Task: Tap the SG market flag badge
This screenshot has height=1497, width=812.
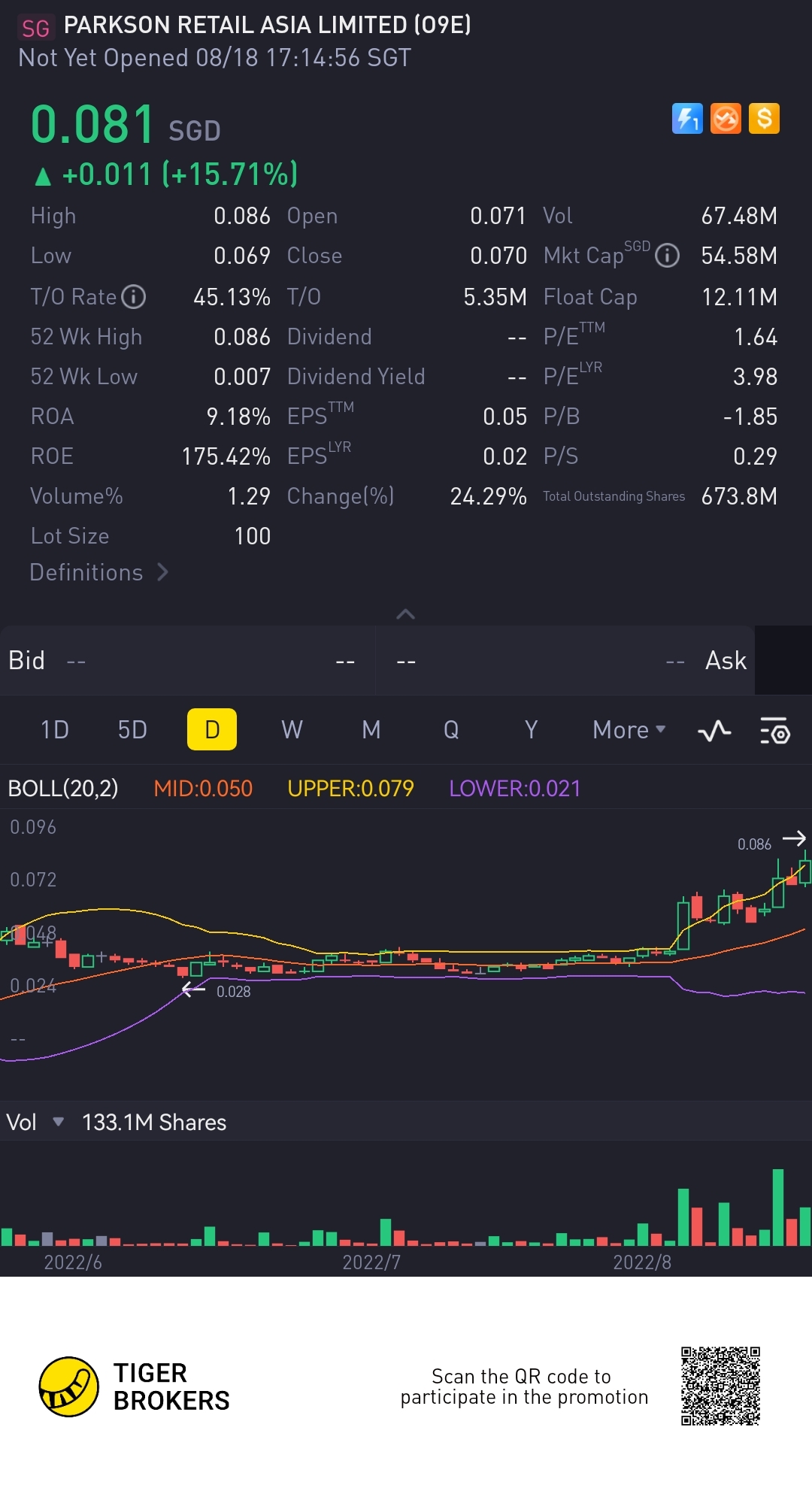Action: (35, 29)
